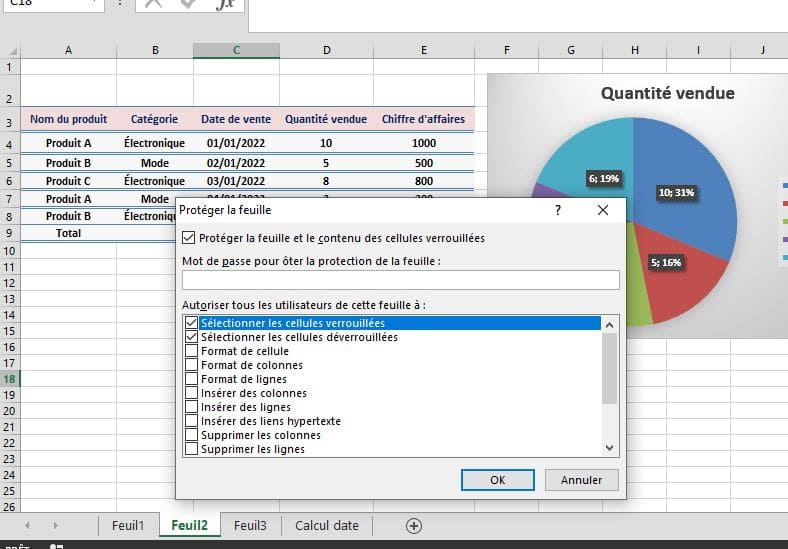Viewport: 788px width, 549px height.
Task: Click the quantity cell 10 in row 4
Action: click(x=326, y=143)
